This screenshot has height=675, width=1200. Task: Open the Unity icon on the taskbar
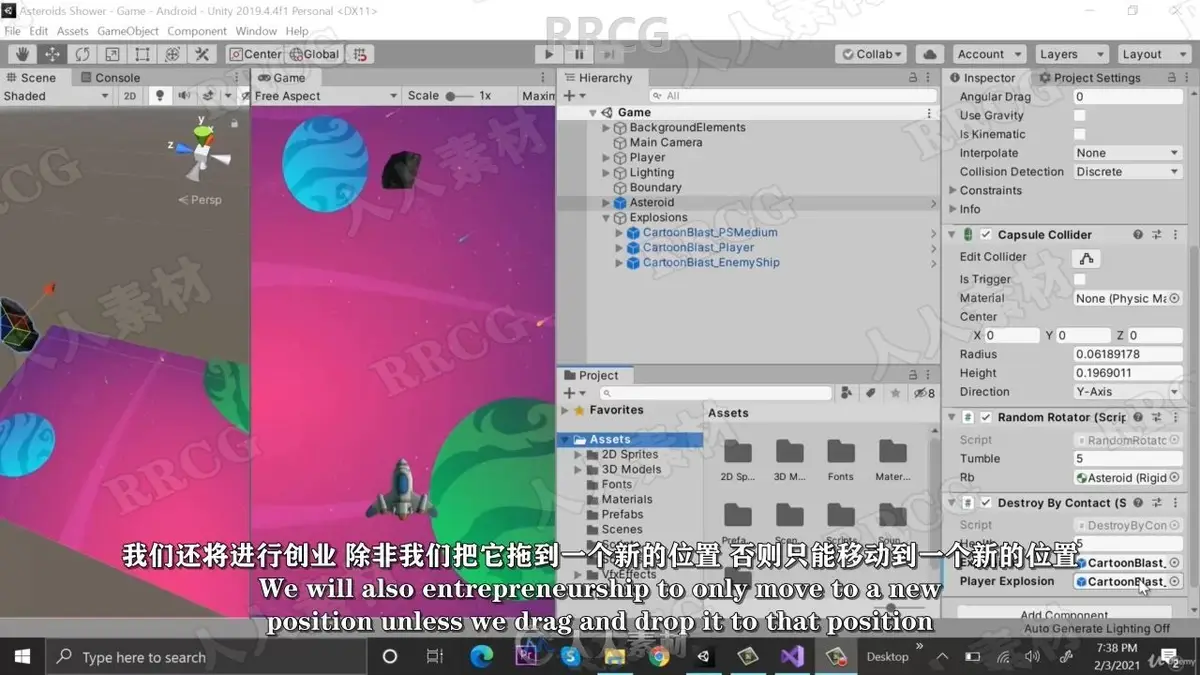(703, 657)
